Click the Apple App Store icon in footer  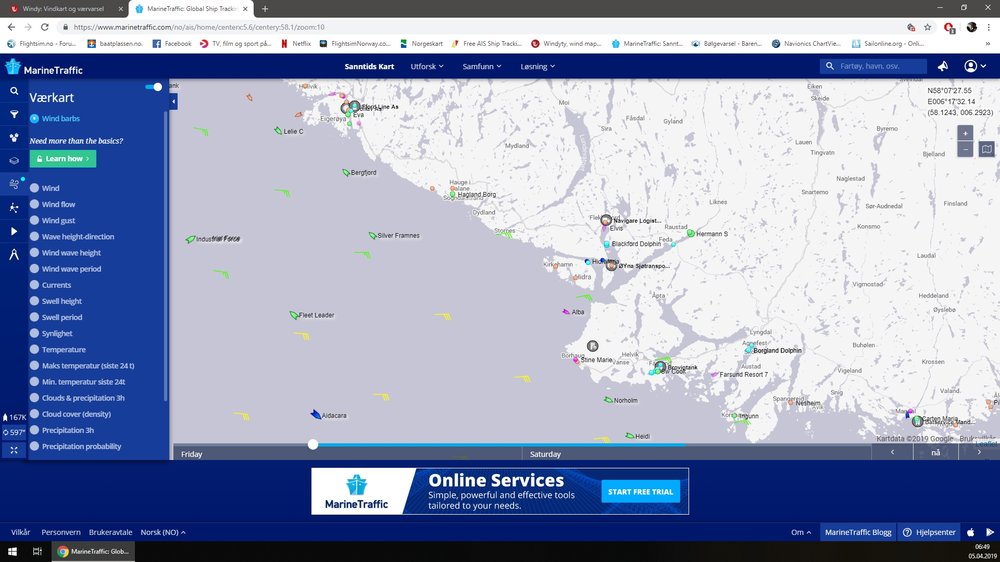(x=971, y=532)
